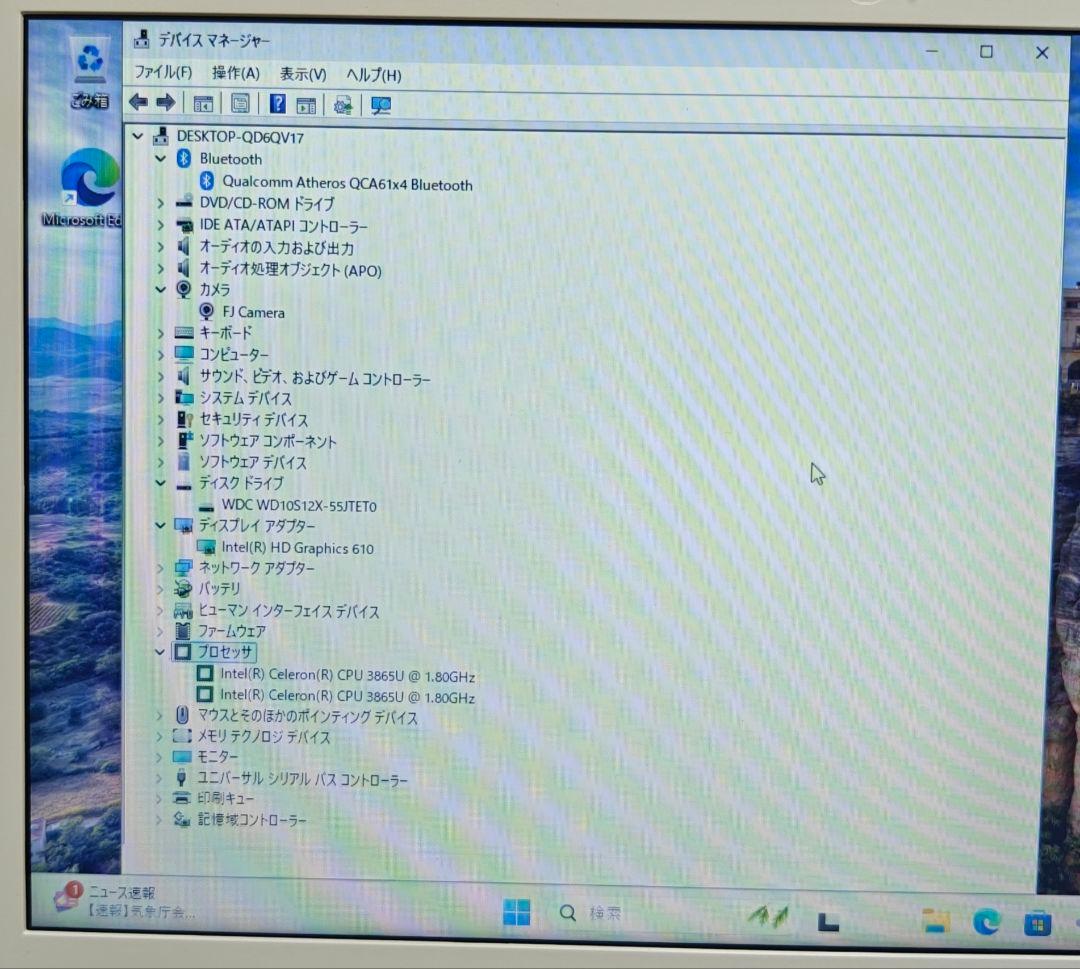Click the blue Help question mark icon
The width and height of the screenshot is (1080, 969).
click(x=277, y=103)
